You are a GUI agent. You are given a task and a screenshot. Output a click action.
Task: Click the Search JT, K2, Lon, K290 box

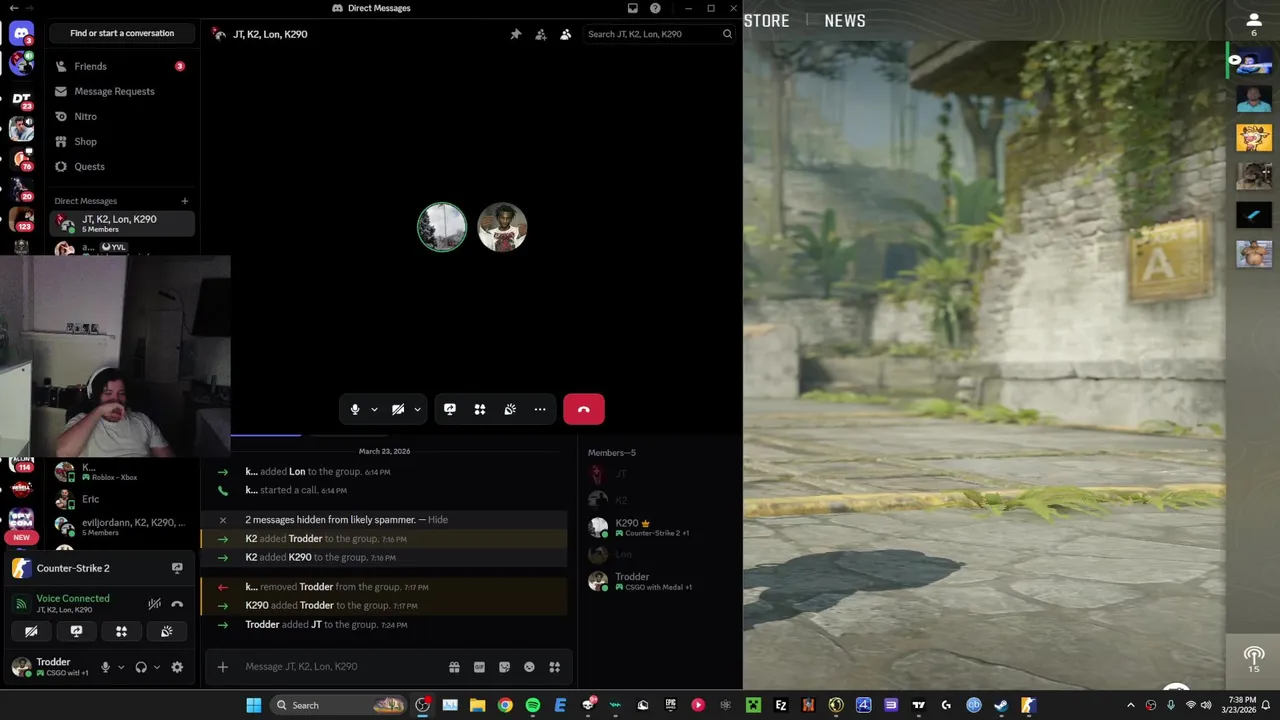658,34
